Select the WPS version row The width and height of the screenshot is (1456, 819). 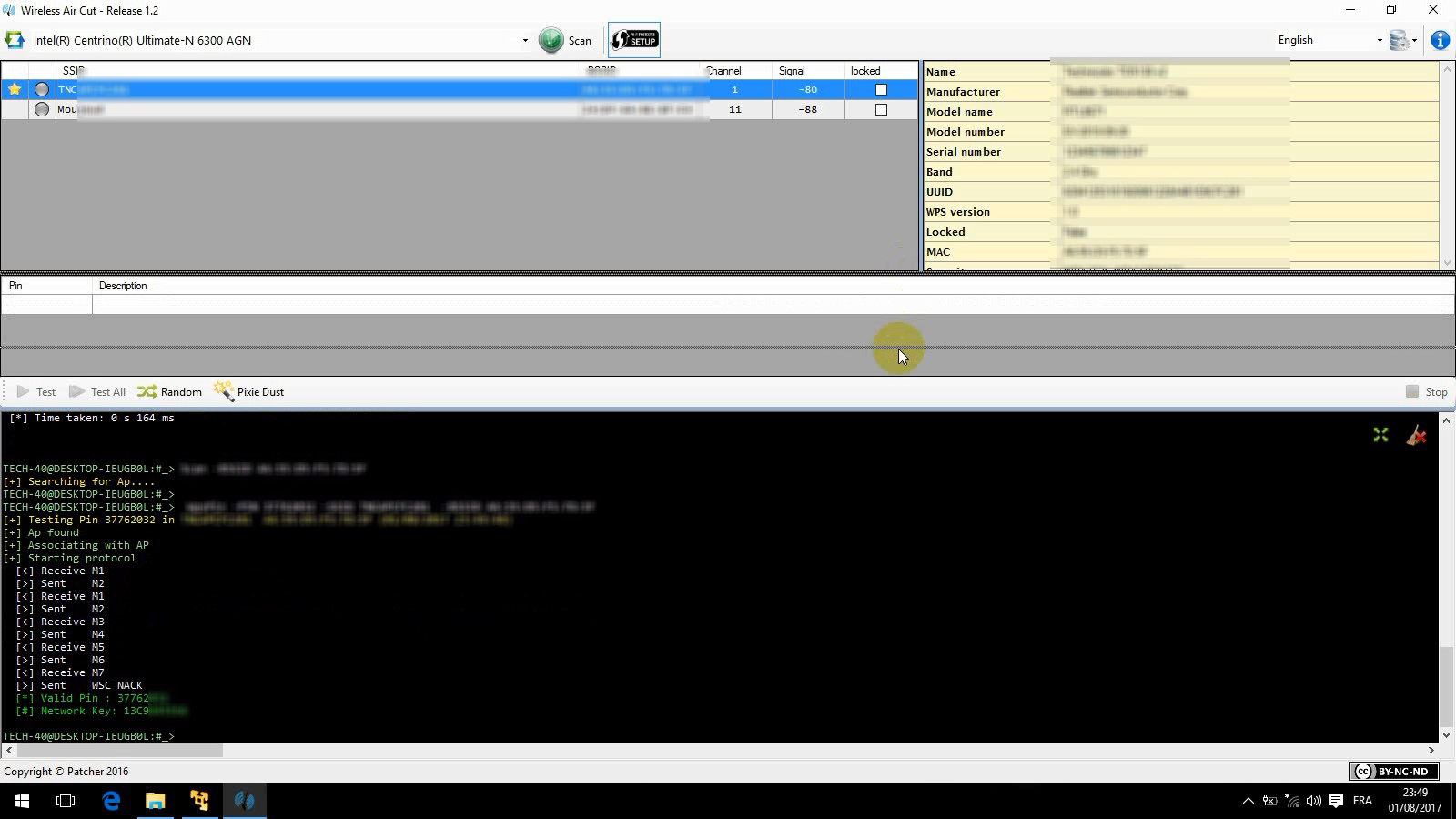[x=1181, y=212]
